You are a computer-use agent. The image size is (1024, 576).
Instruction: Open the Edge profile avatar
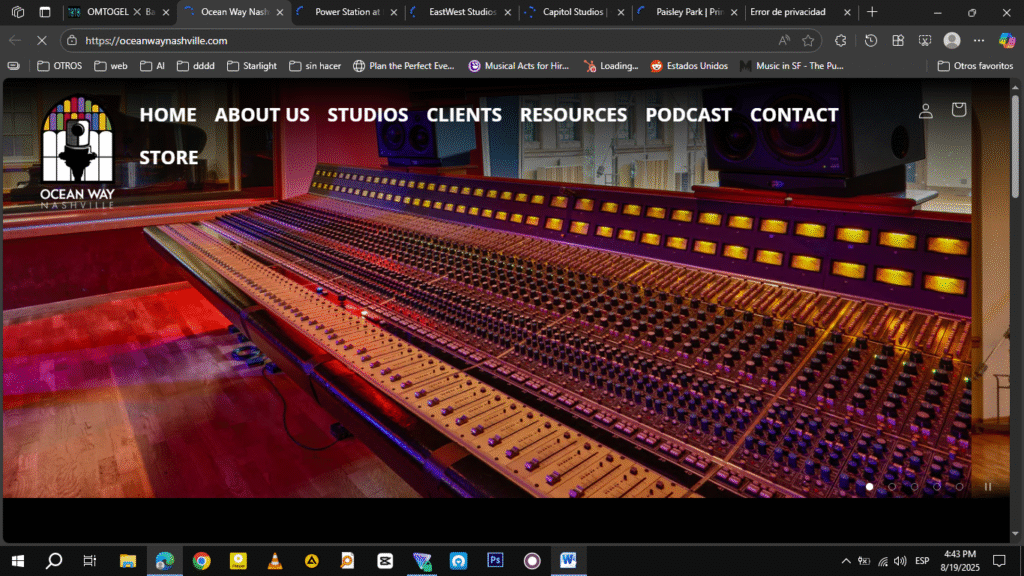click(x=952, y=41)
